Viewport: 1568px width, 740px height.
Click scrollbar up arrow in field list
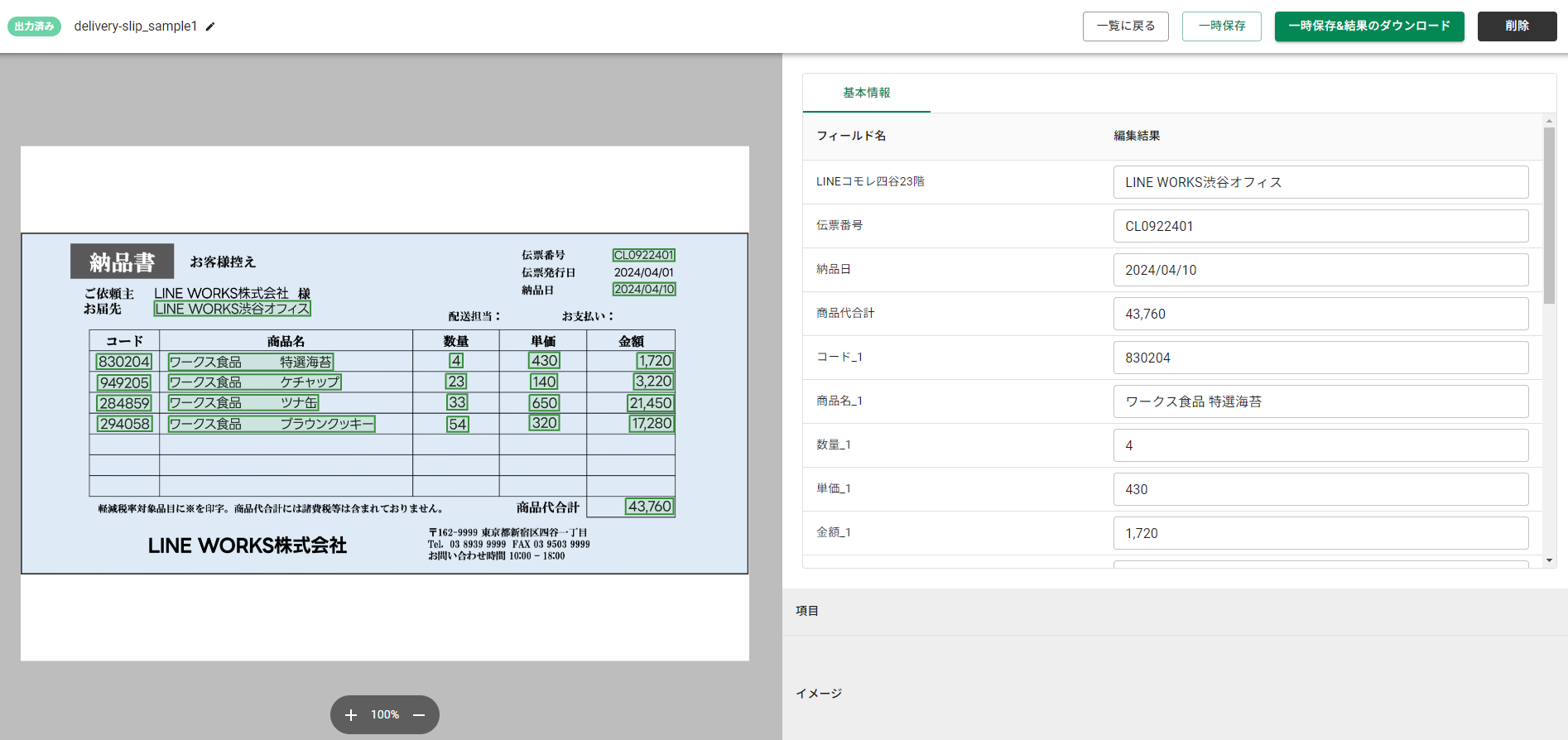[1549, 121]
